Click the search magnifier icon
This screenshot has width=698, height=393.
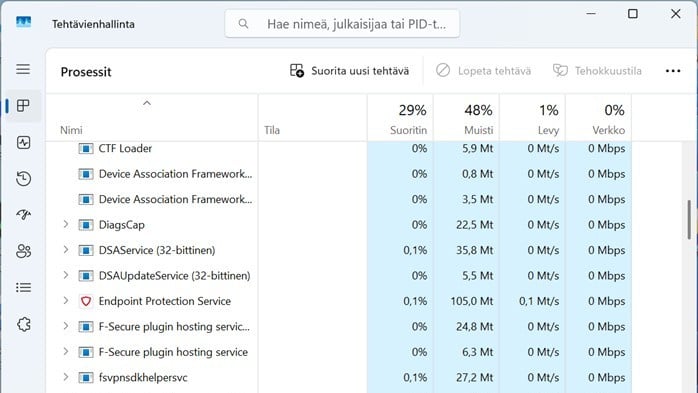pyautogui.click(x=243, y=24)
